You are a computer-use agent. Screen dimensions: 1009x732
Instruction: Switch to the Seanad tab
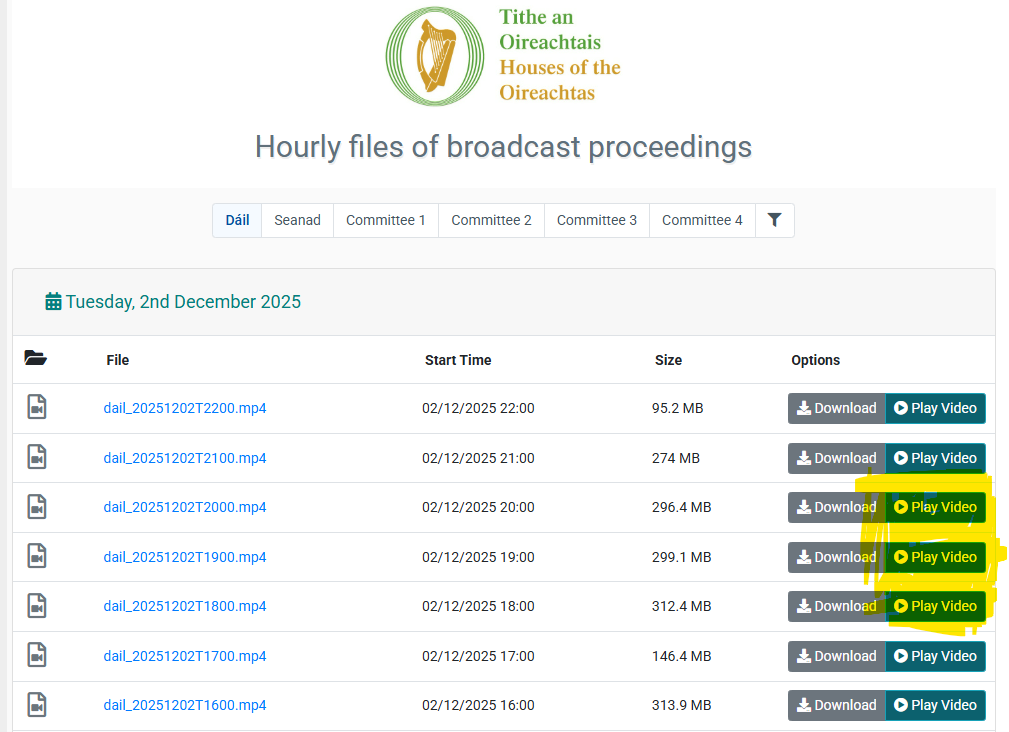[297, 220]
